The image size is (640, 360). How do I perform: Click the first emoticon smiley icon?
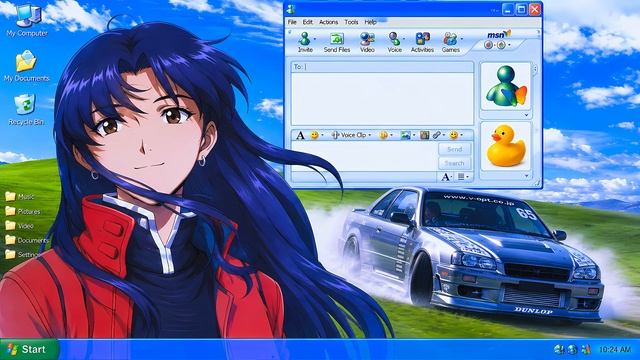[x=314, y=135]
